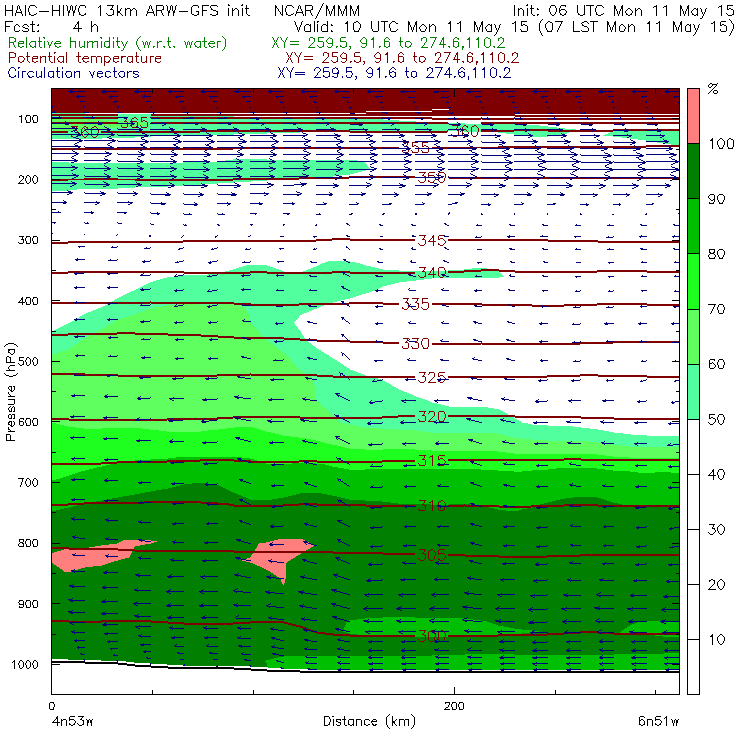Click the colorbar '%' unit label
Screen dimensions: 740x740
pyautogui.click(x=713, y=89)
